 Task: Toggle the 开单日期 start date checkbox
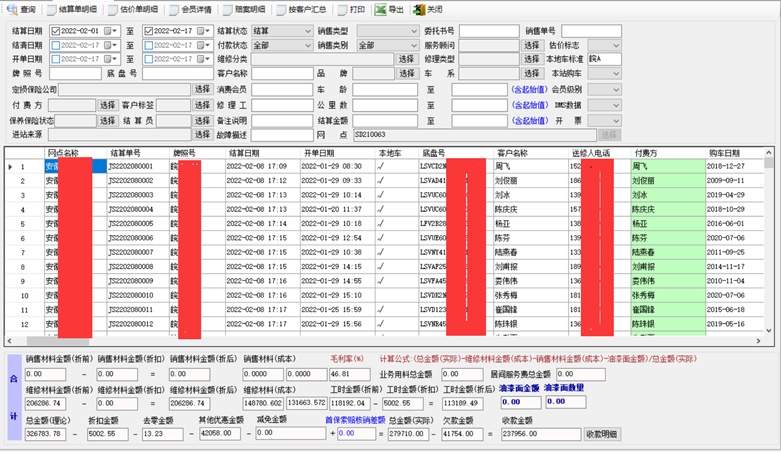(x=56, y=59)
